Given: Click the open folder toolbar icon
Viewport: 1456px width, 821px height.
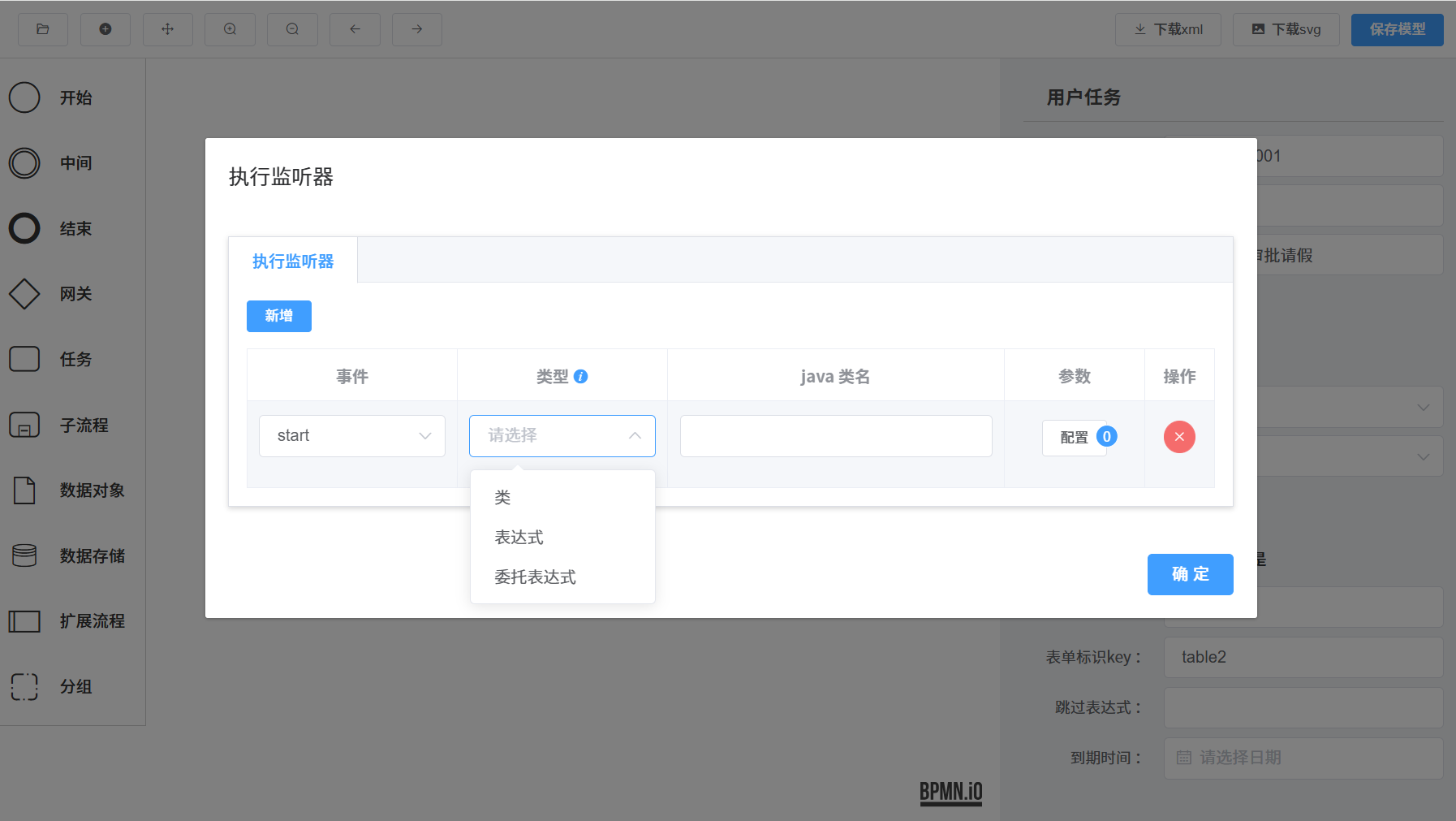Looking at the screenshot, I should (43, 29).
